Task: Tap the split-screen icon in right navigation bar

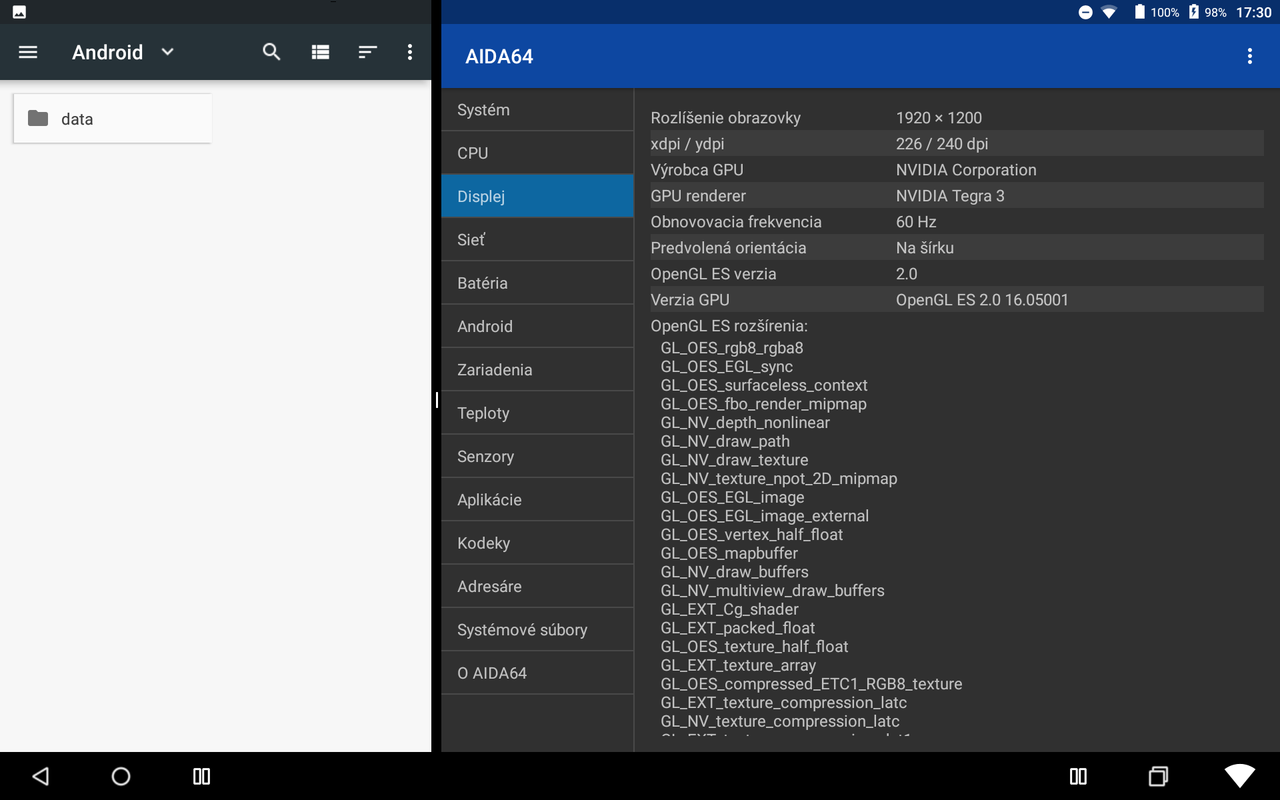Action: (1078, 776)
